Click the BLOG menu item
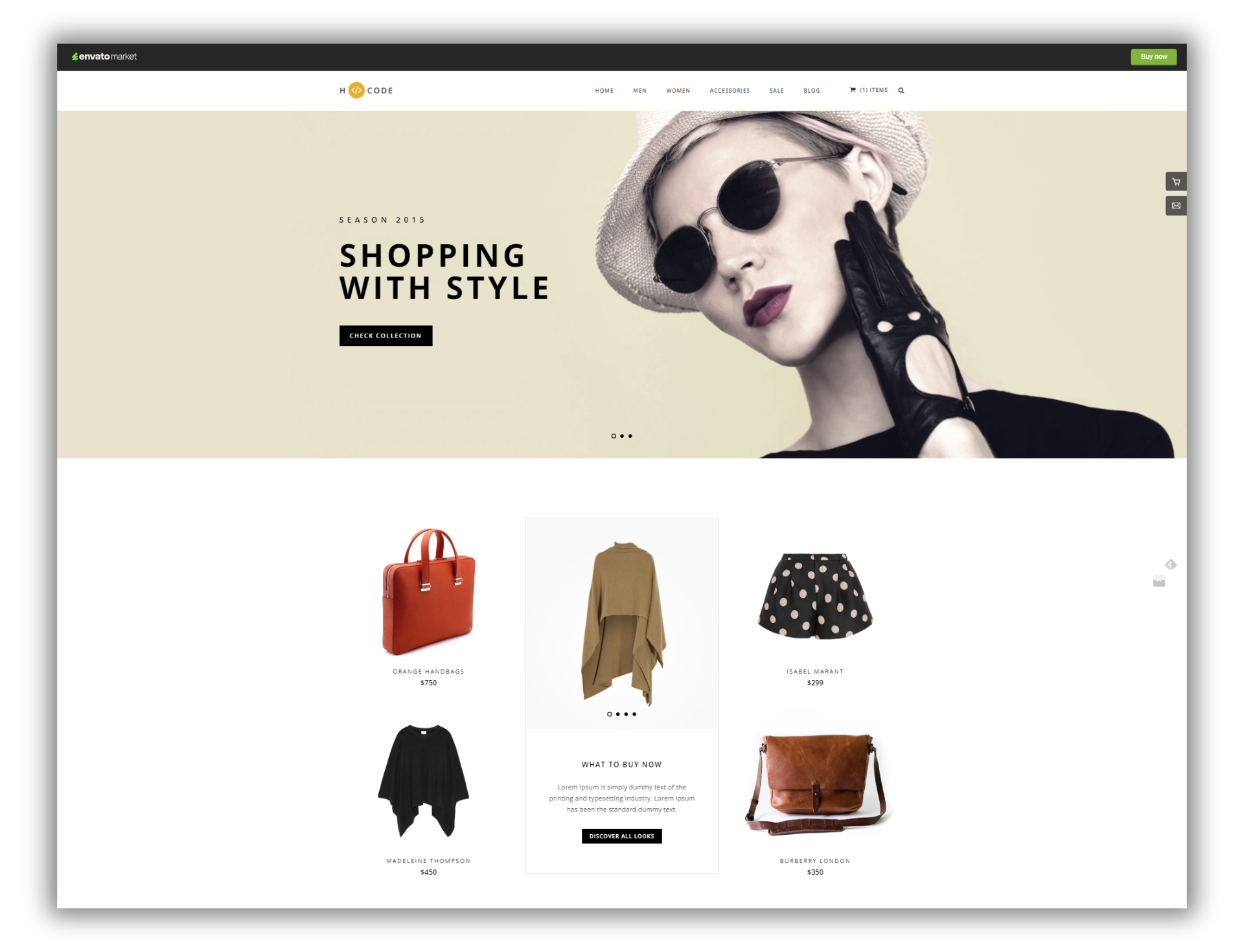 [811, 90]
